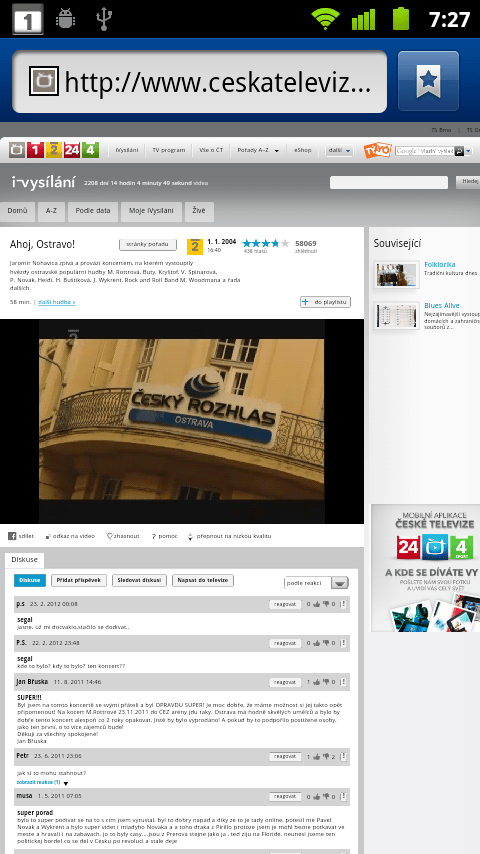Open the pomoc question mark help

tap(154, 536)
